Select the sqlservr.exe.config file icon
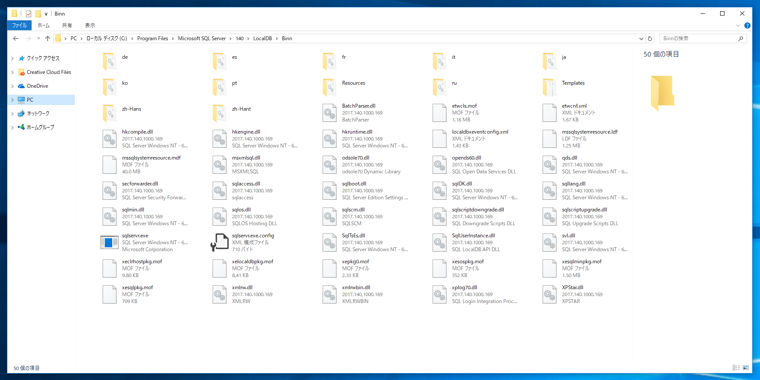 point(220,242)
